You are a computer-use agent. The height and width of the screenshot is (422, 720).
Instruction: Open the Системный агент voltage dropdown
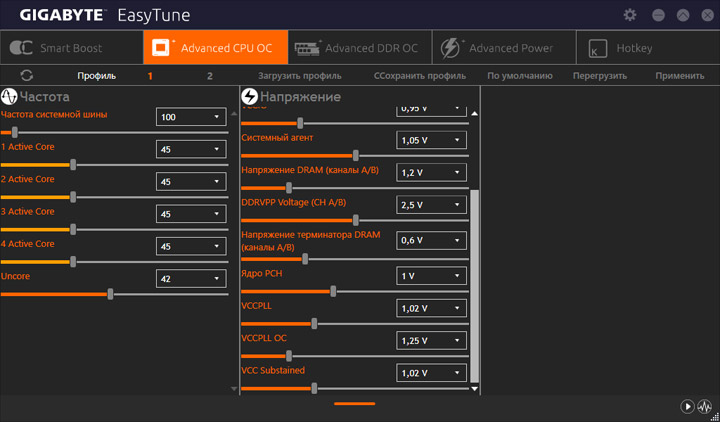[x=431, y=140]
